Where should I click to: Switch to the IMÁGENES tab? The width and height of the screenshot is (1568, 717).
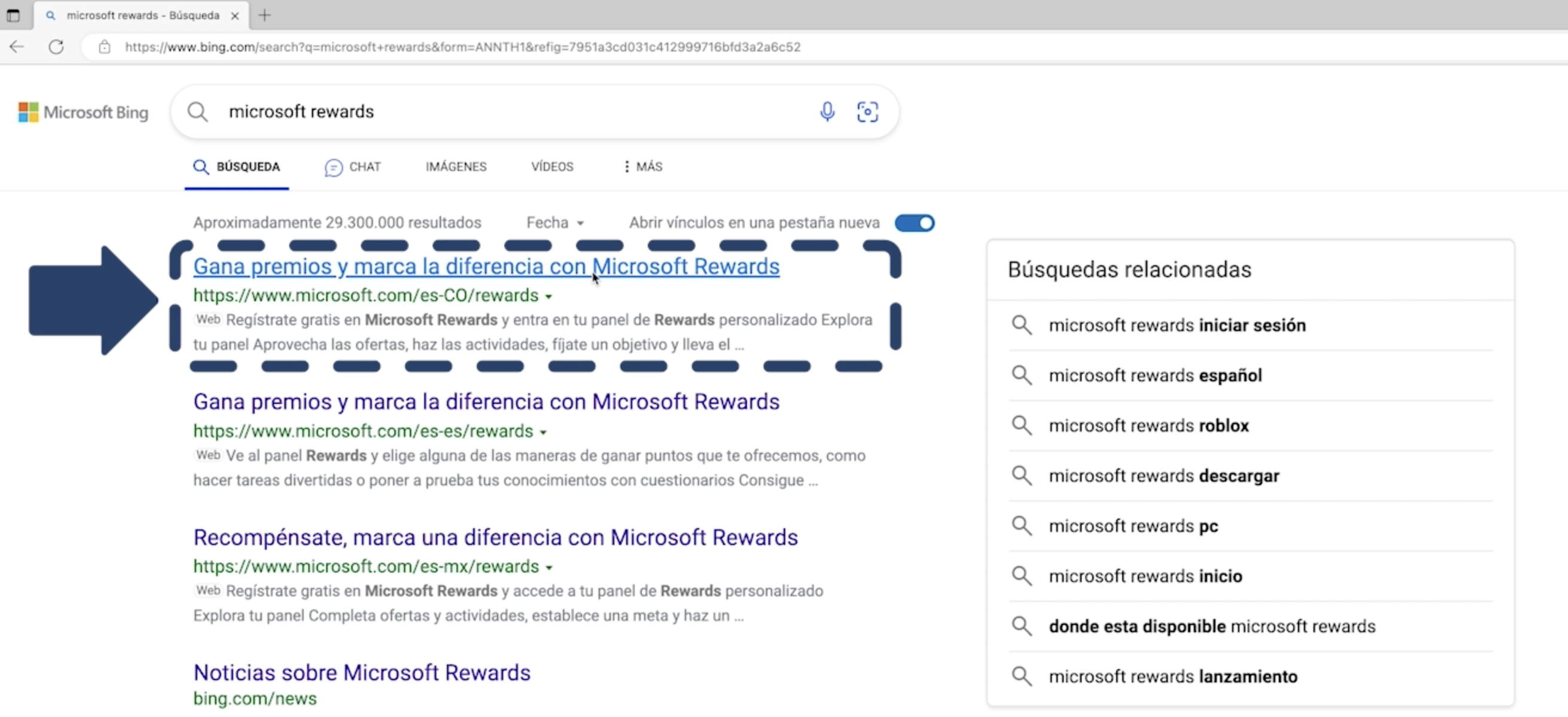coord(455,166)
